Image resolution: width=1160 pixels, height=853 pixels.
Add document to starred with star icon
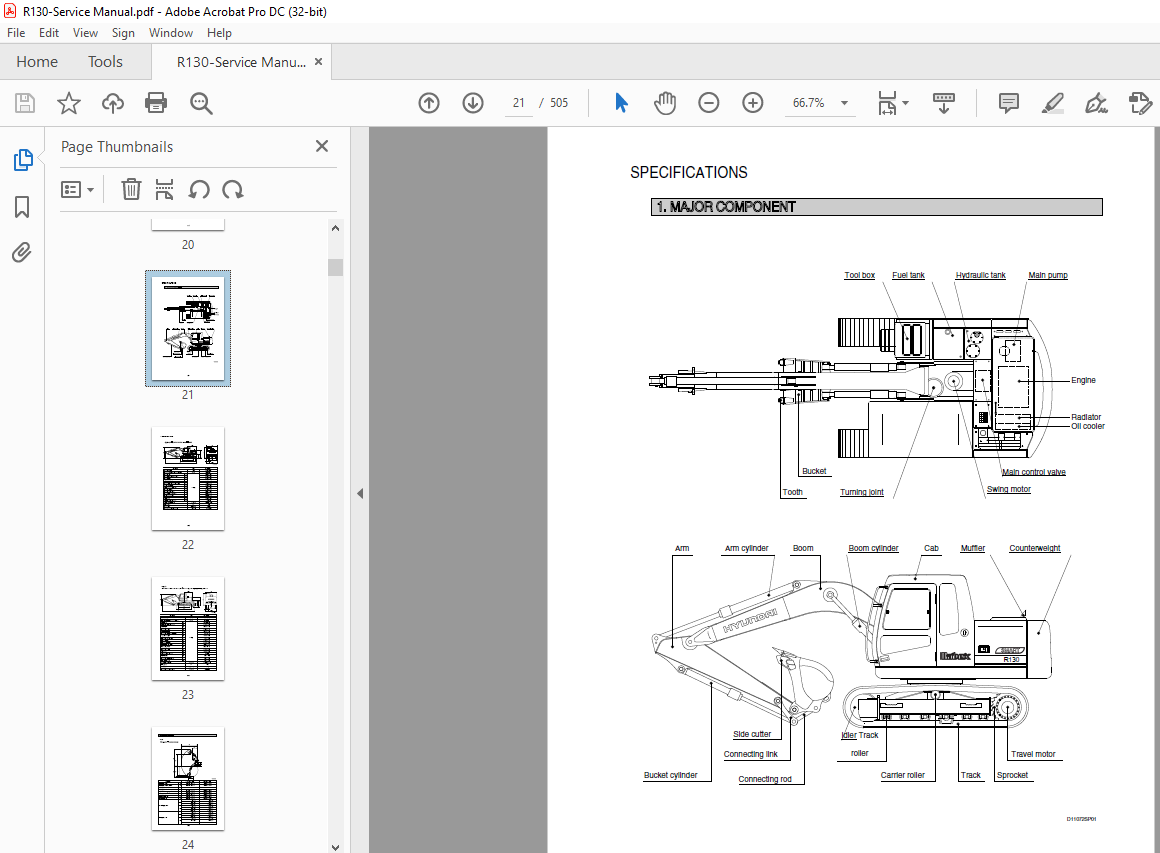pos(69,103)
